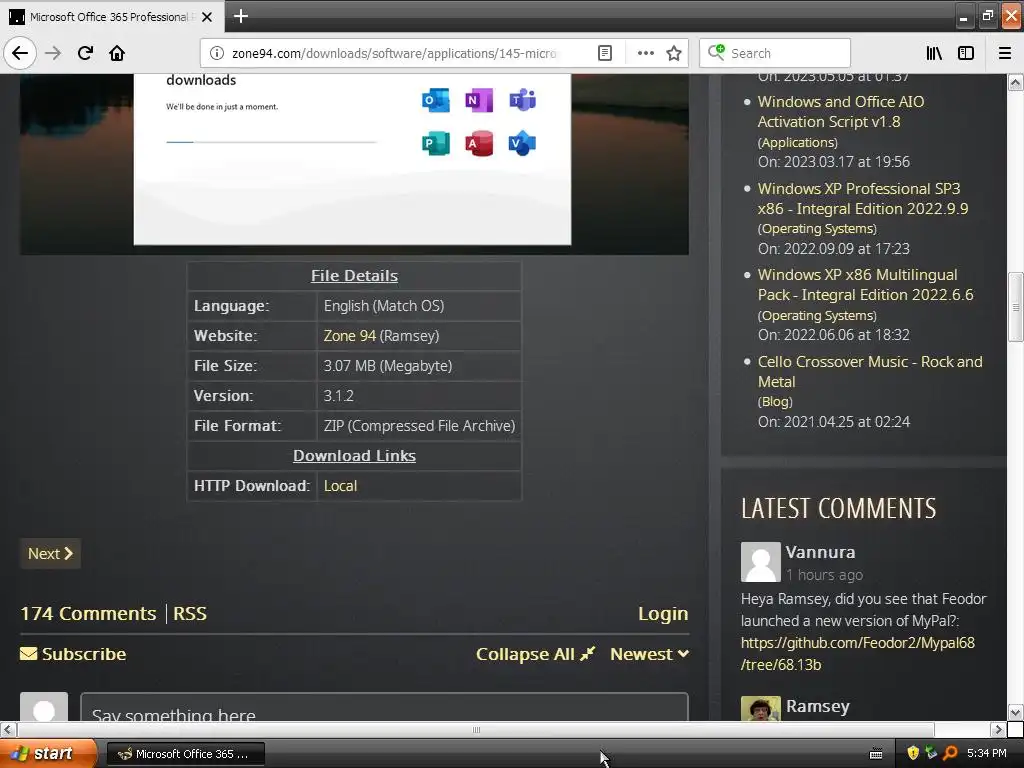Open the comments RSS feed
Viewport: 1024px width, 768px height.
coord(190,613)
